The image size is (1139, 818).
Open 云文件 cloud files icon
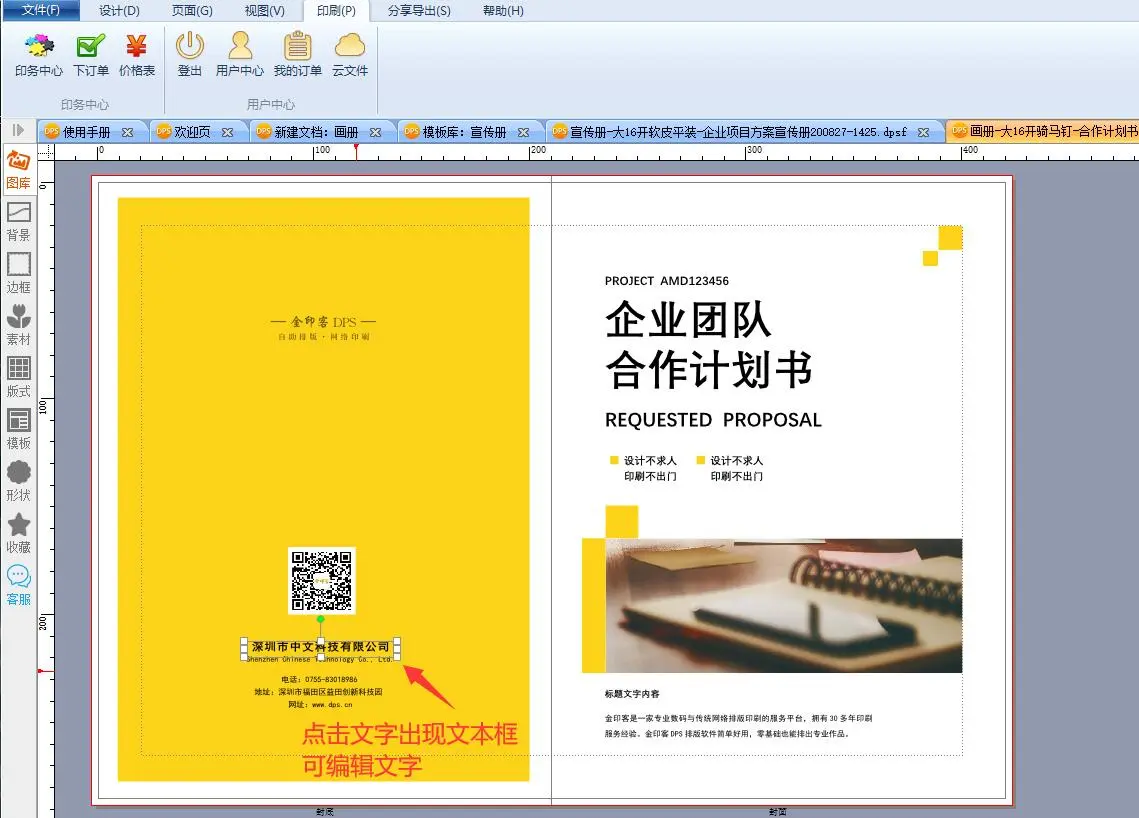(x=350, y=54)
